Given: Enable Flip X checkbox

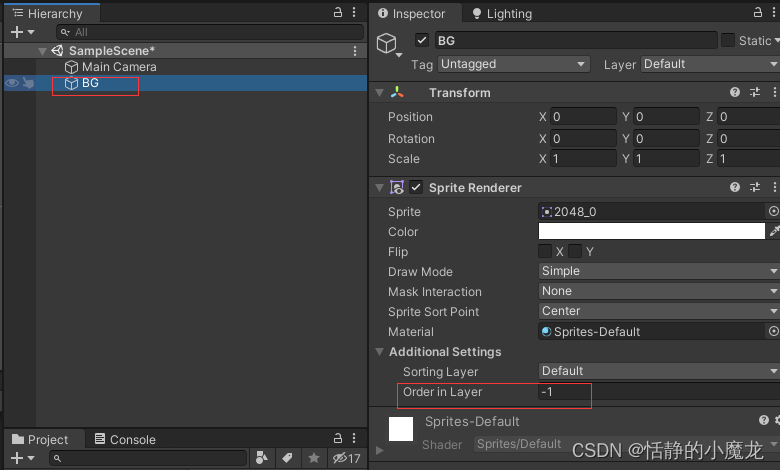Looking at the screenshot, I should pos(545,251).
